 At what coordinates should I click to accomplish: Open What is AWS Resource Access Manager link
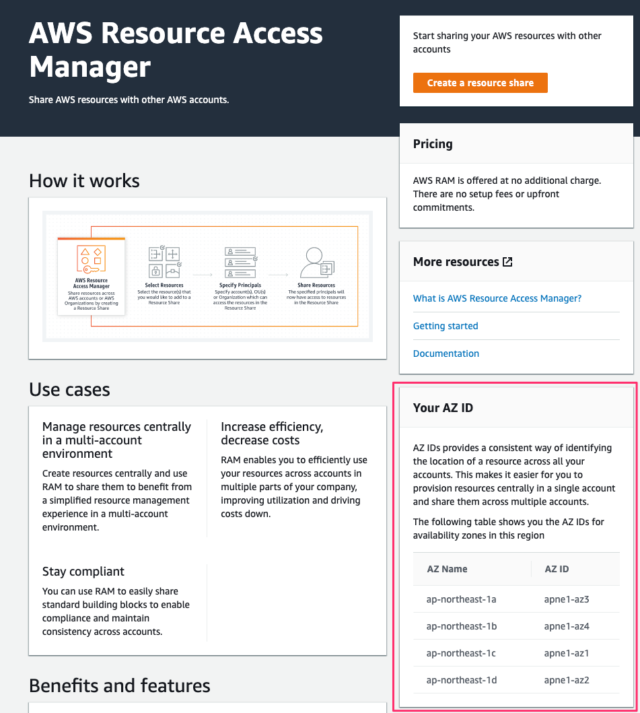(x=497, y=298)
